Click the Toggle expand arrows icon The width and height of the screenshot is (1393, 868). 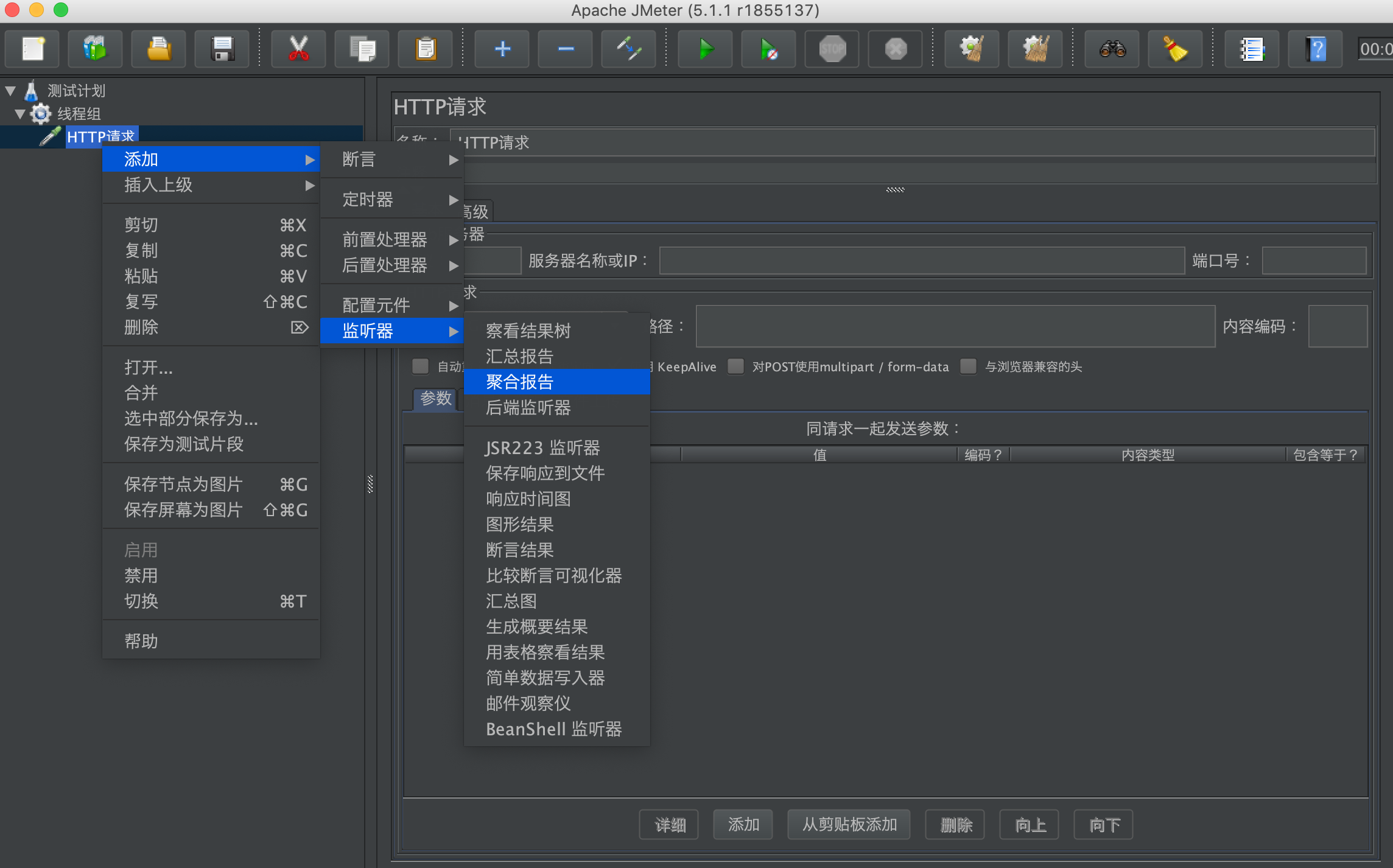pyautogui.click(x=628, y=49)
